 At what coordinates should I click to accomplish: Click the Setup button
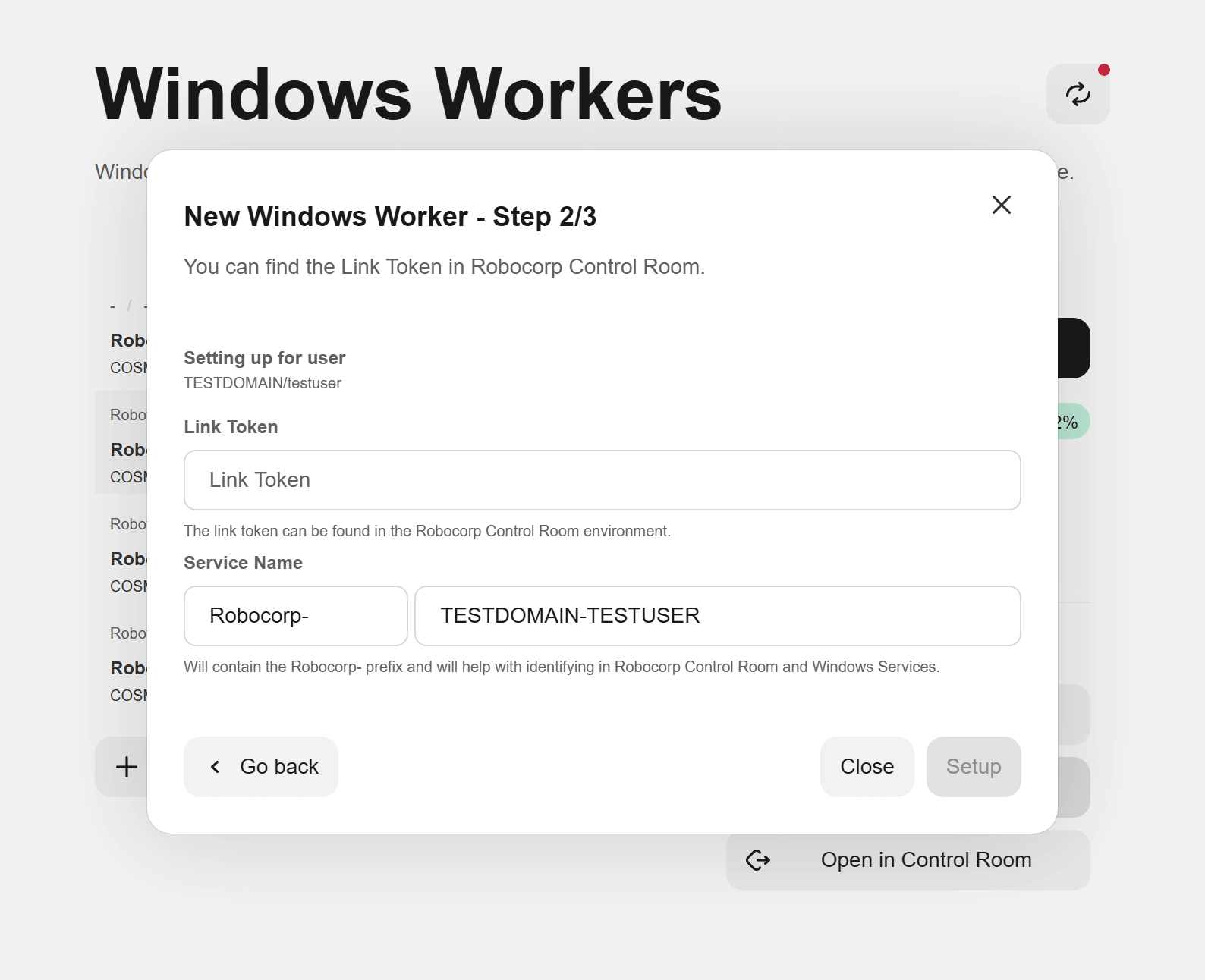point(974,767)
